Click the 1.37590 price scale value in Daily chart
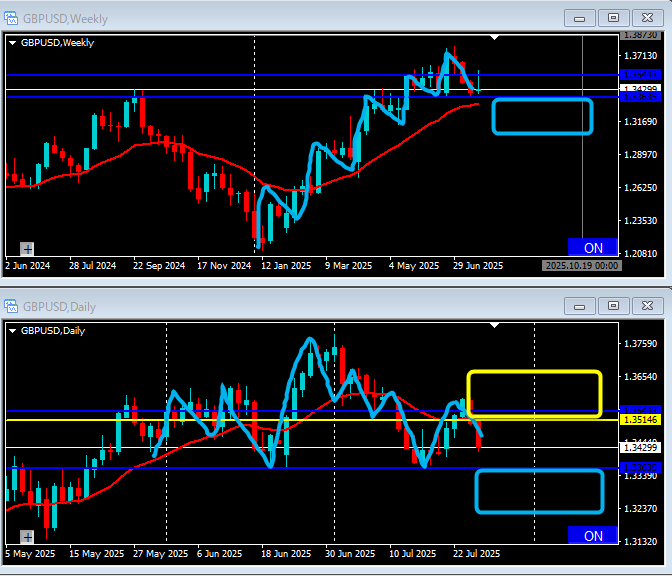This screenshot has height=577, width=672. click(x=640, y=344)
